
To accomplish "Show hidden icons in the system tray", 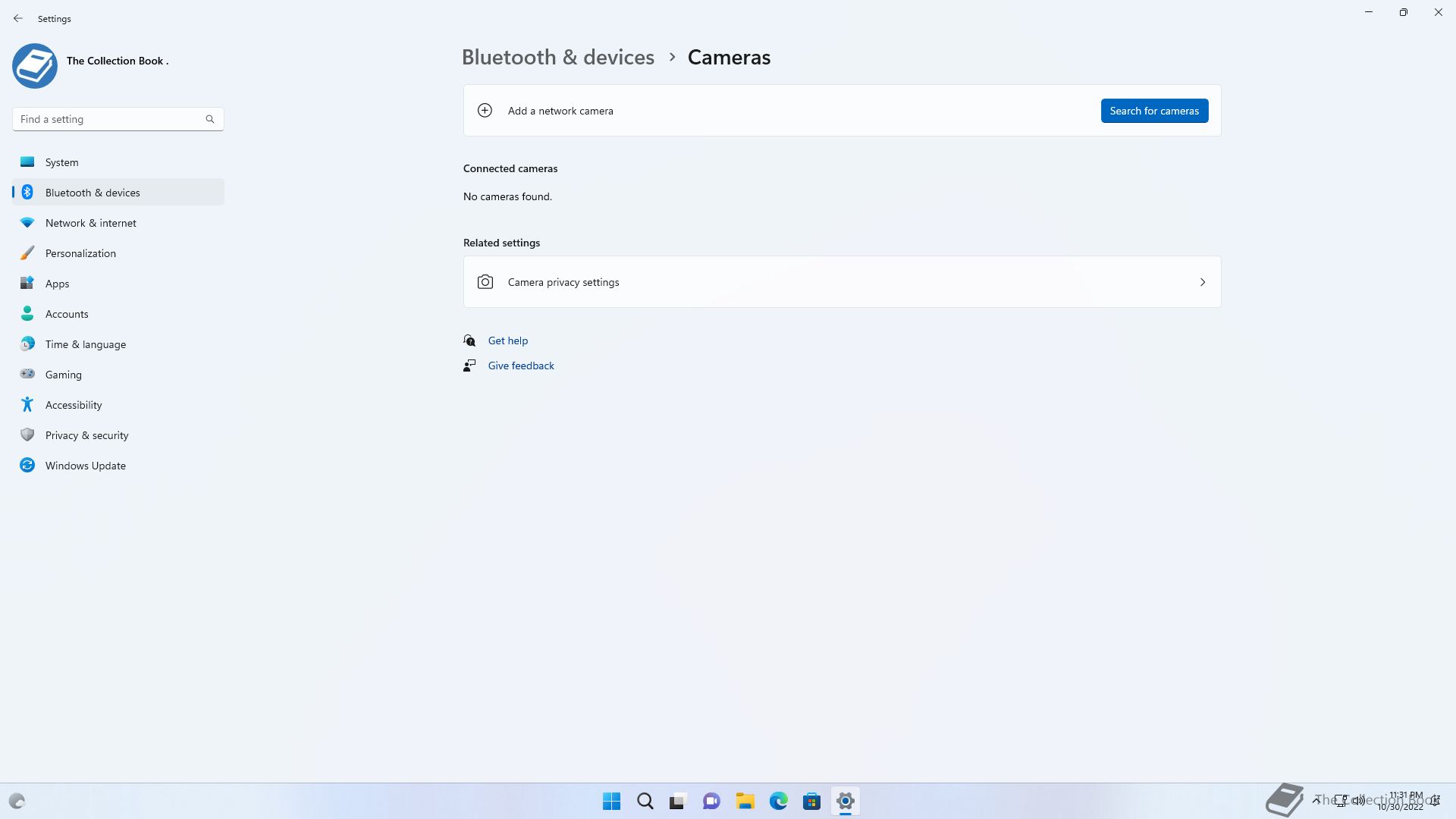I will [1316, 800].
